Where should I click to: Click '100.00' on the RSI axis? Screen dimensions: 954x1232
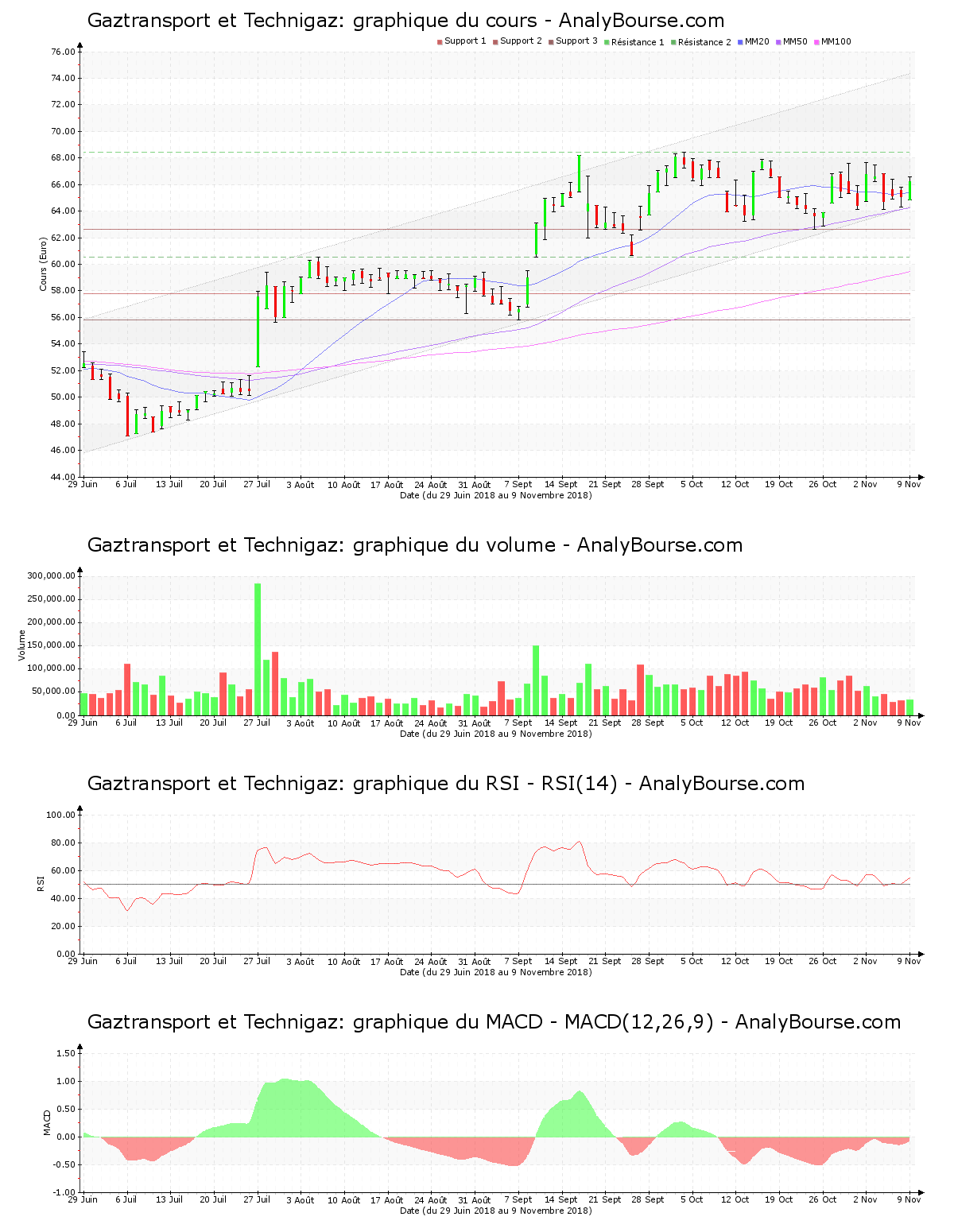(61, 815)
